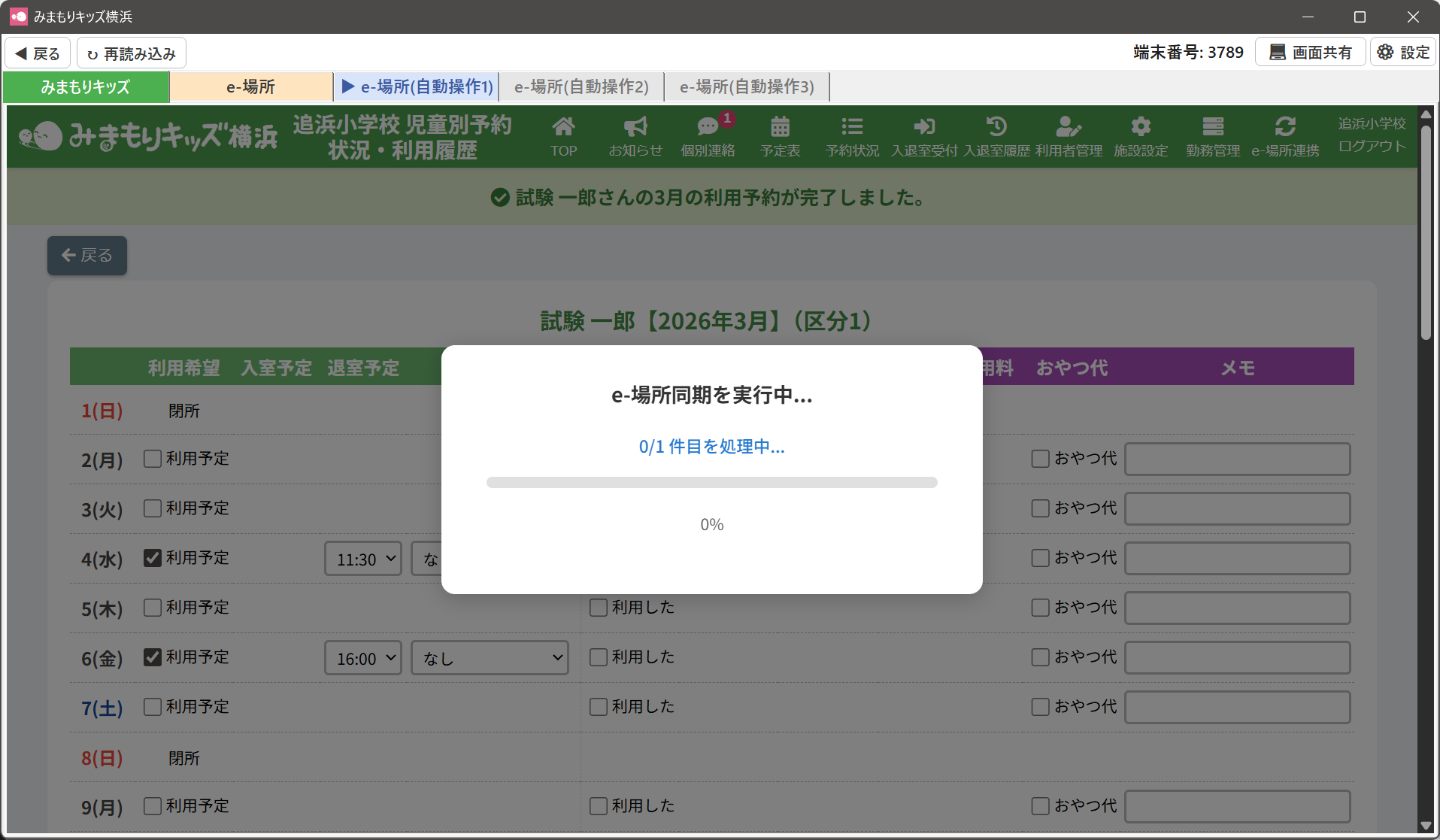Click the 画面共有 screen share button
The width and height of the screenshot is (1440, 840).
pos(1310,53)
